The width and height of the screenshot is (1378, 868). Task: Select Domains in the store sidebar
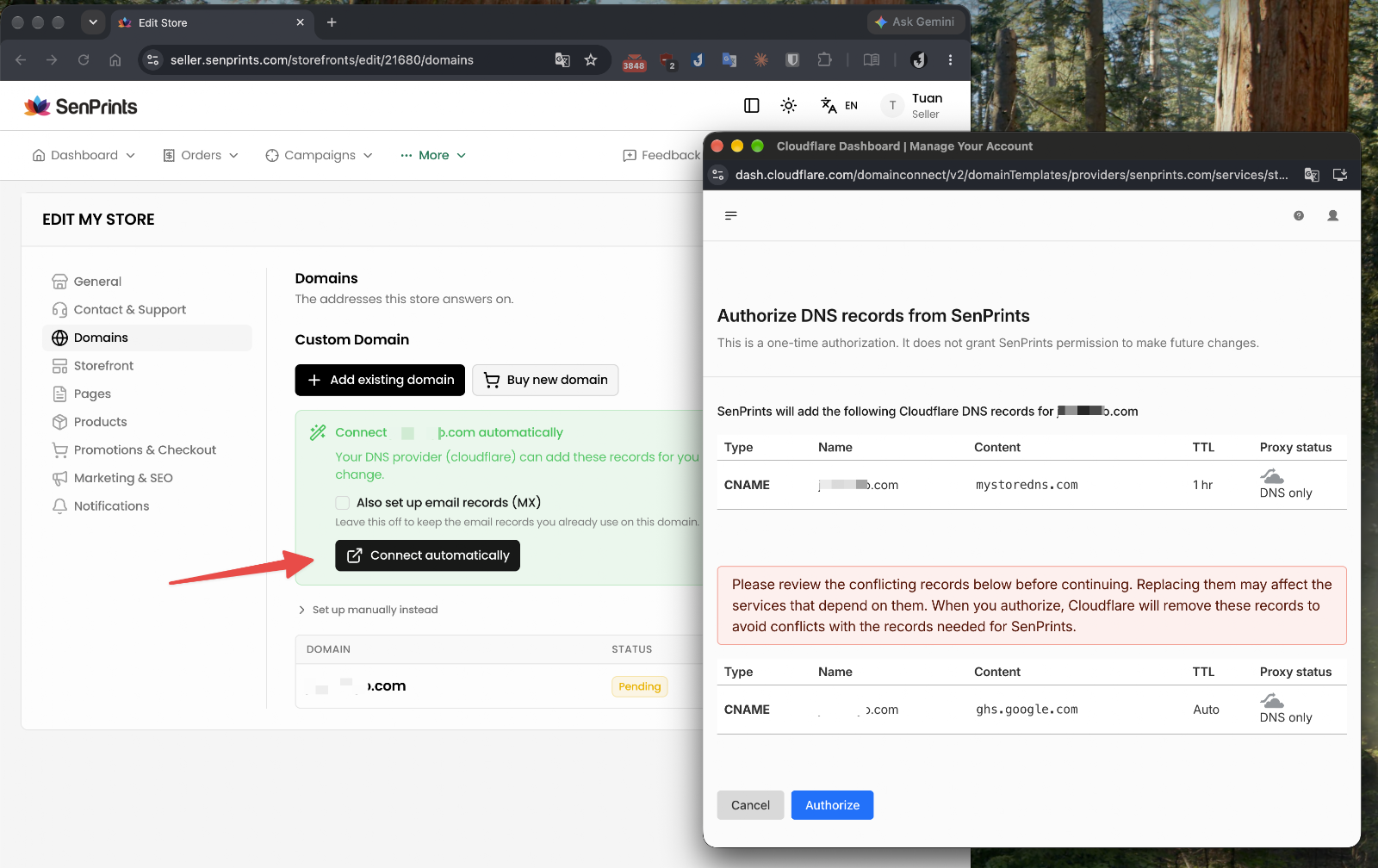147,338
